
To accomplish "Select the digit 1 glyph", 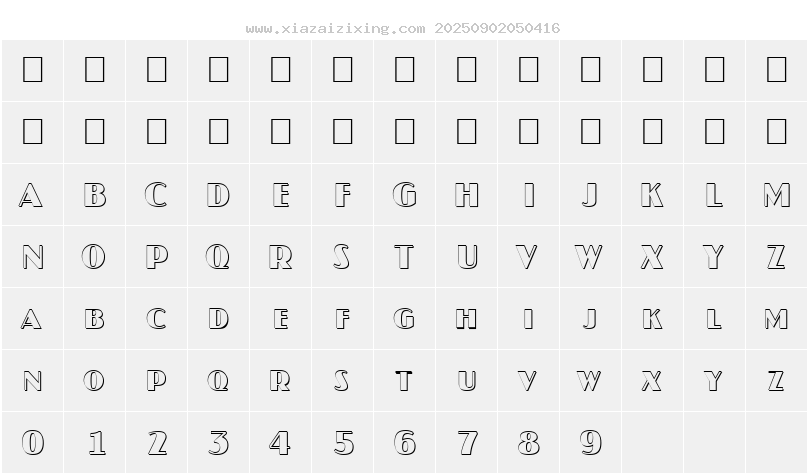I will click(95, 443).
